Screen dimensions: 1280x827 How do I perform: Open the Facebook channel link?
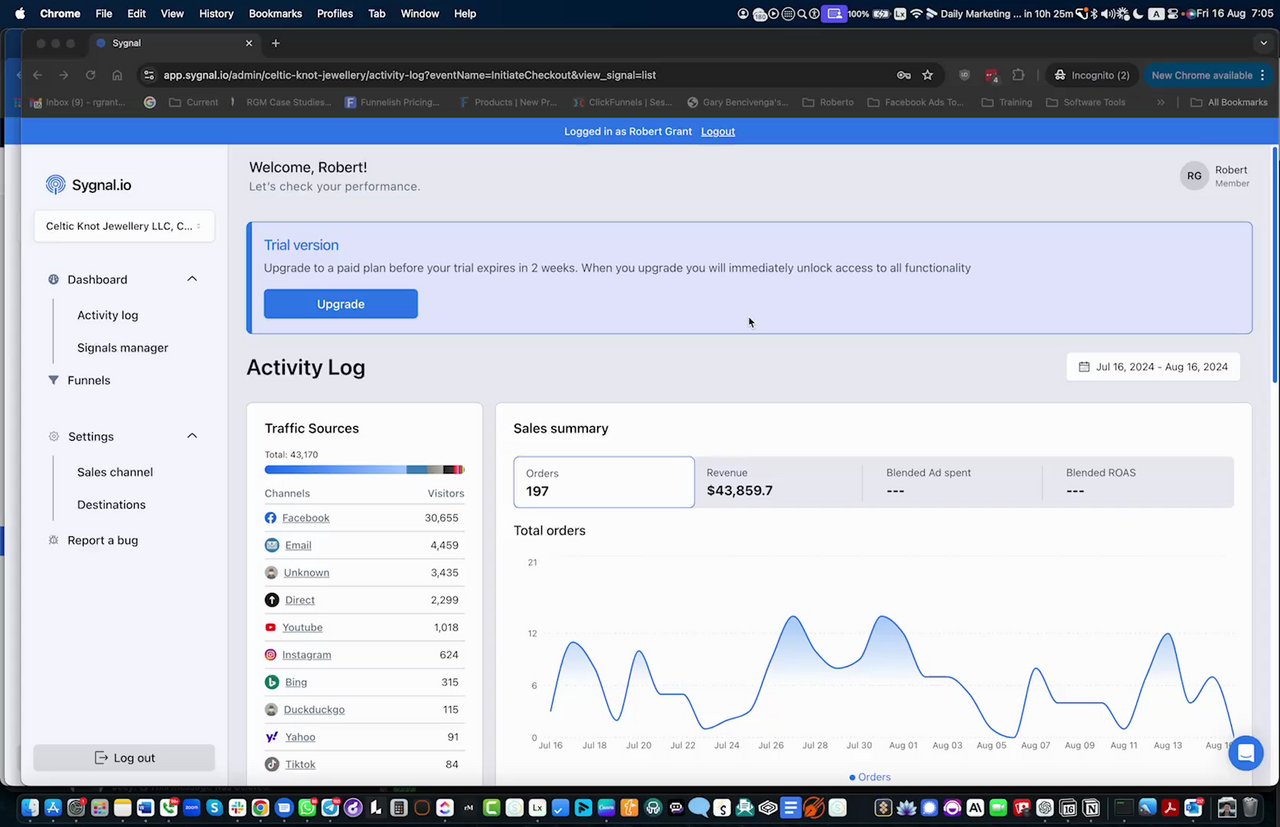[306, 518]
